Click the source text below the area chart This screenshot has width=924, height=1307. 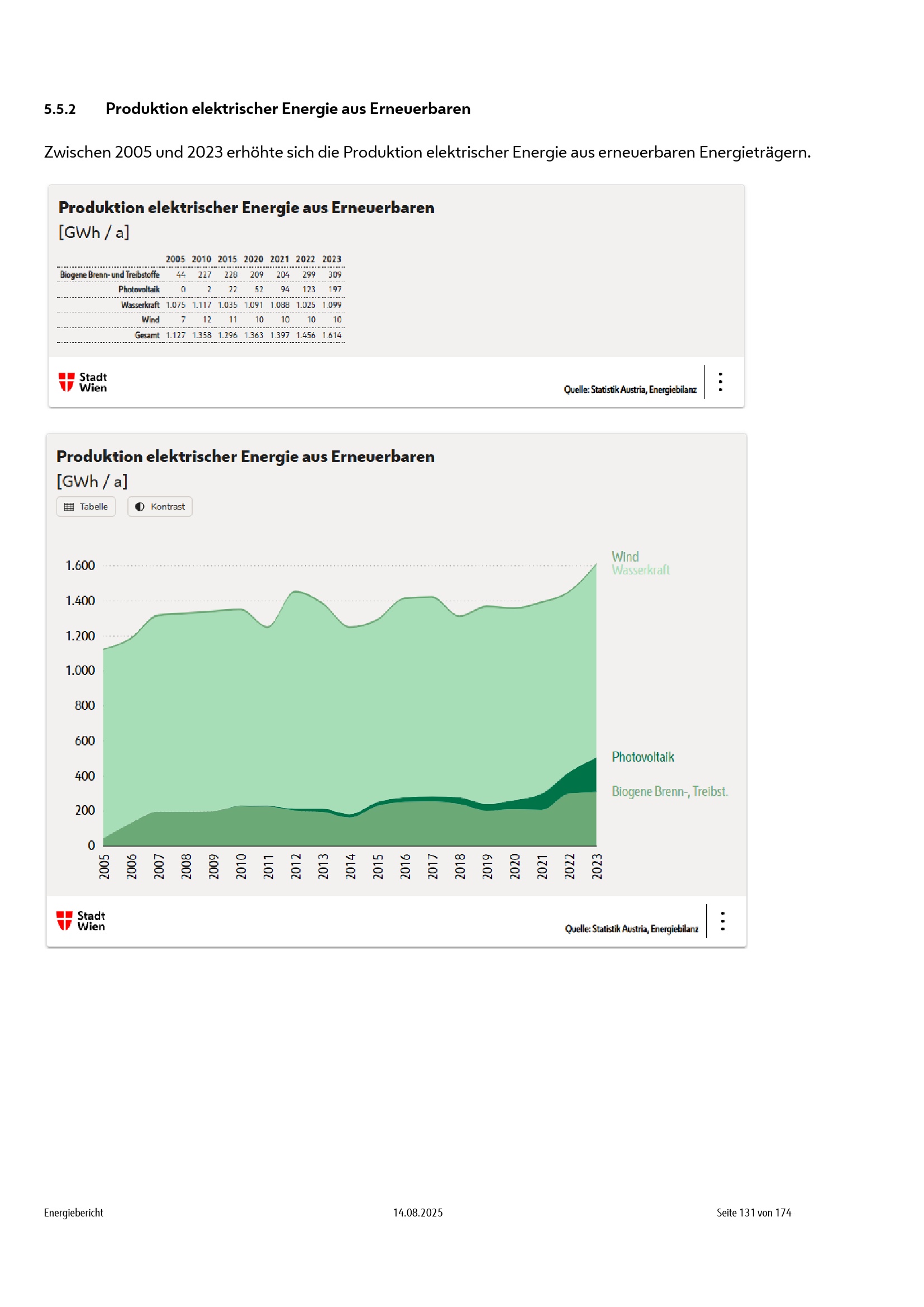pyautogui.click(x=631, y=929)
